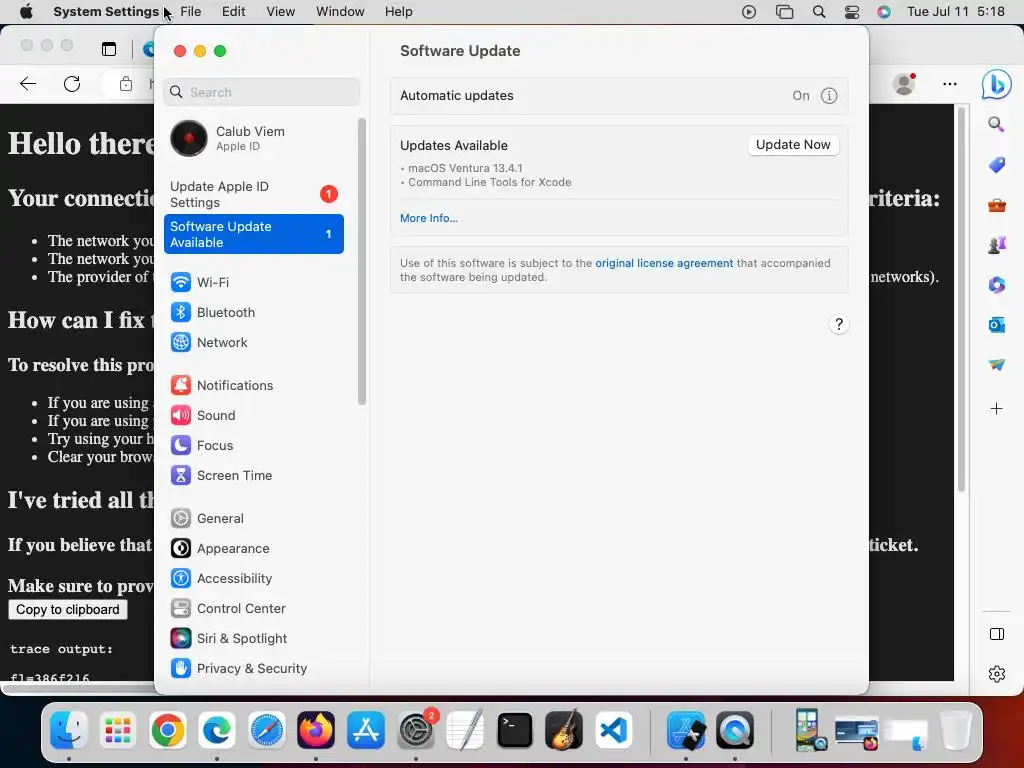Open Firefox from the Dock
Image resolution: width=1024 pixels, height=768 pixels.
click(x=316, y=729)
